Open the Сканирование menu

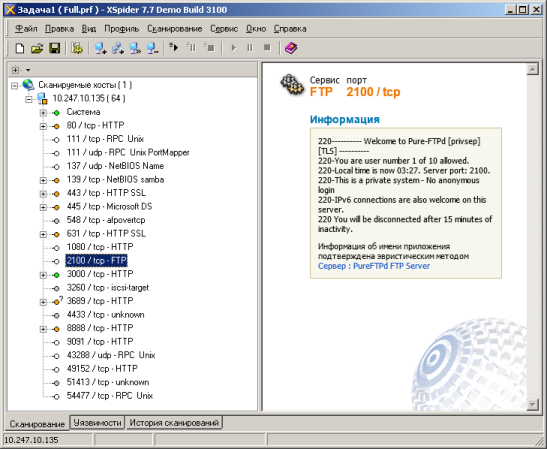174,29
